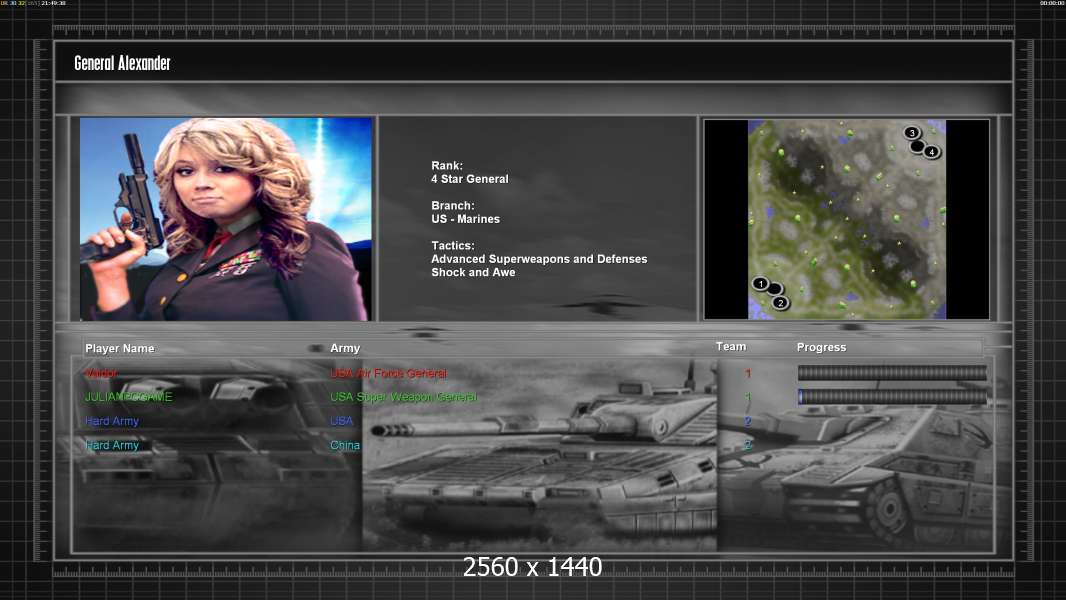Click the 'Rank:' label

pyautogui.click(x=447, y=165)
